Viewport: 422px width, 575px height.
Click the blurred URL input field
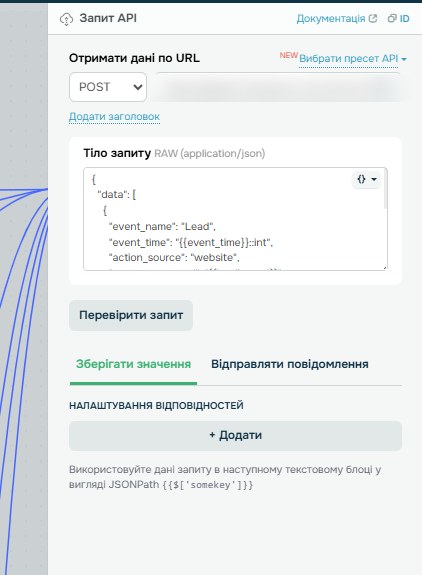(278, 87)
